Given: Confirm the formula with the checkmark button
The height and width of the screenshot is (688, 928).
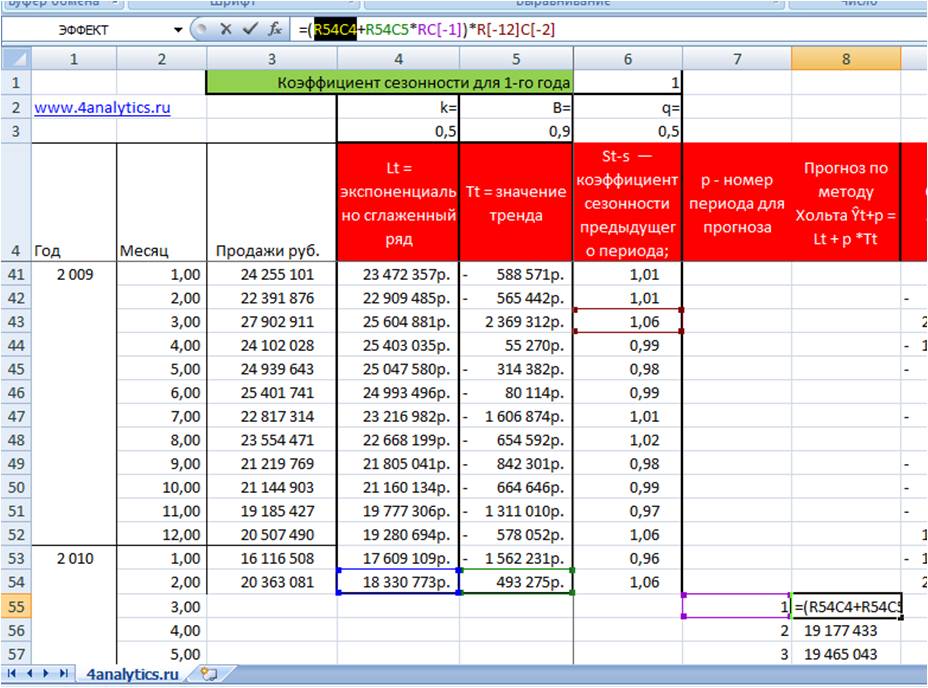Looking at the screenshot, I should (x=250, y=30).
